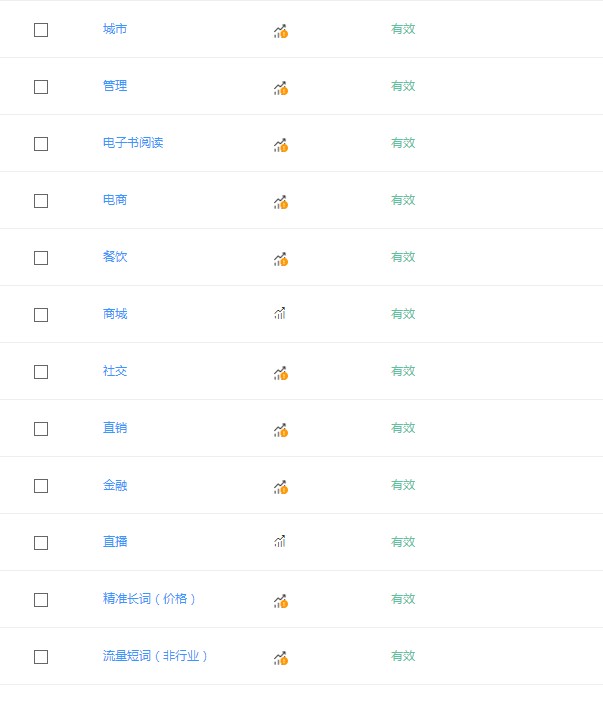Open the 精准长词（价格）link

(150, 599)
